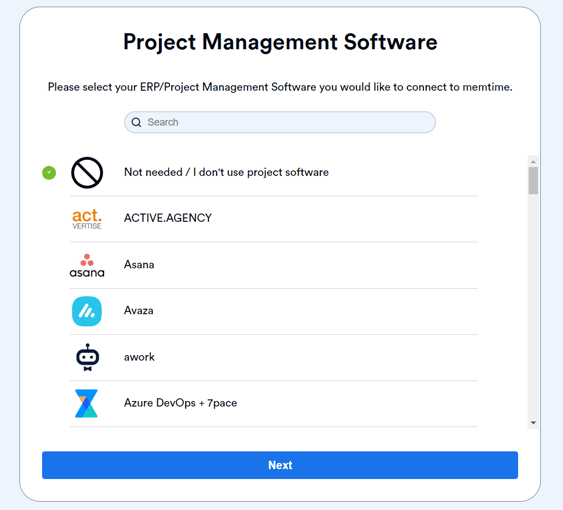Click the Asana logo icon
Screen dimensions: 563x510
point(87,265)
